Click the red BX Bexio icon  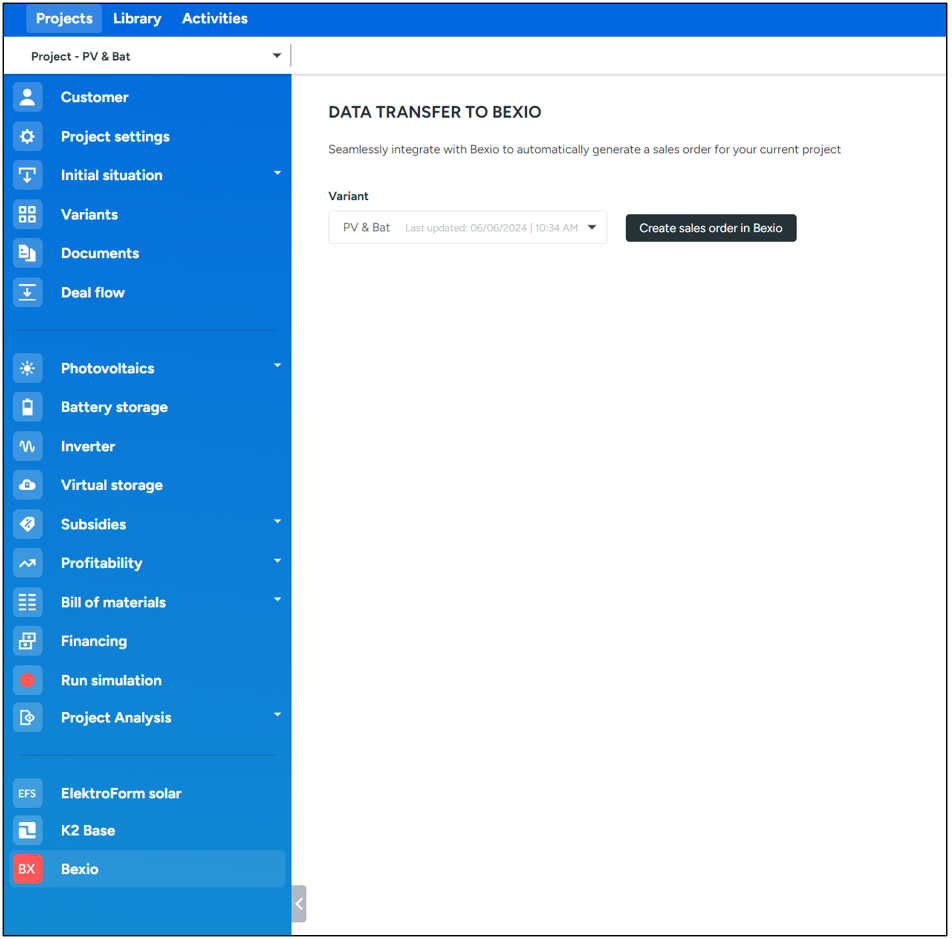[27, 869]
